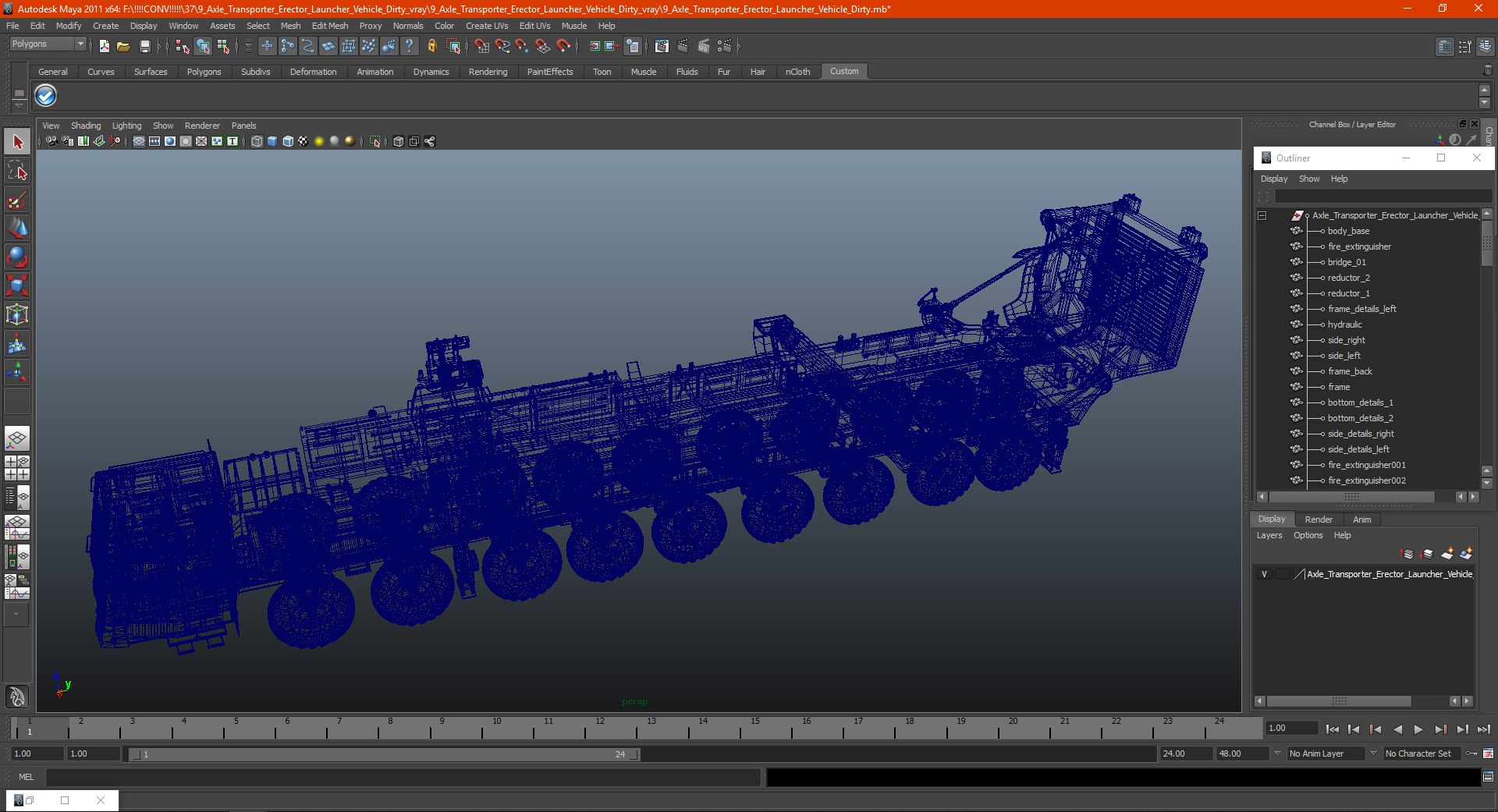Switch to four-view layout
Image resolution: width=1498 pixels, height=812 pixels.
[17, 468]
